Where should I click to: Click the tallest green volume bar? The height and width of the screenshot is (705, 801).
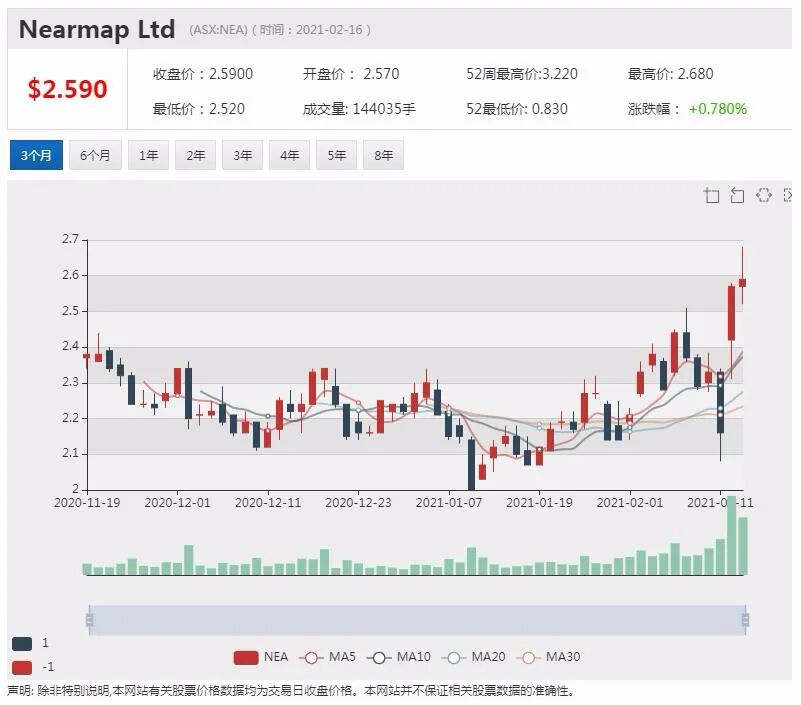pos(731,535)
